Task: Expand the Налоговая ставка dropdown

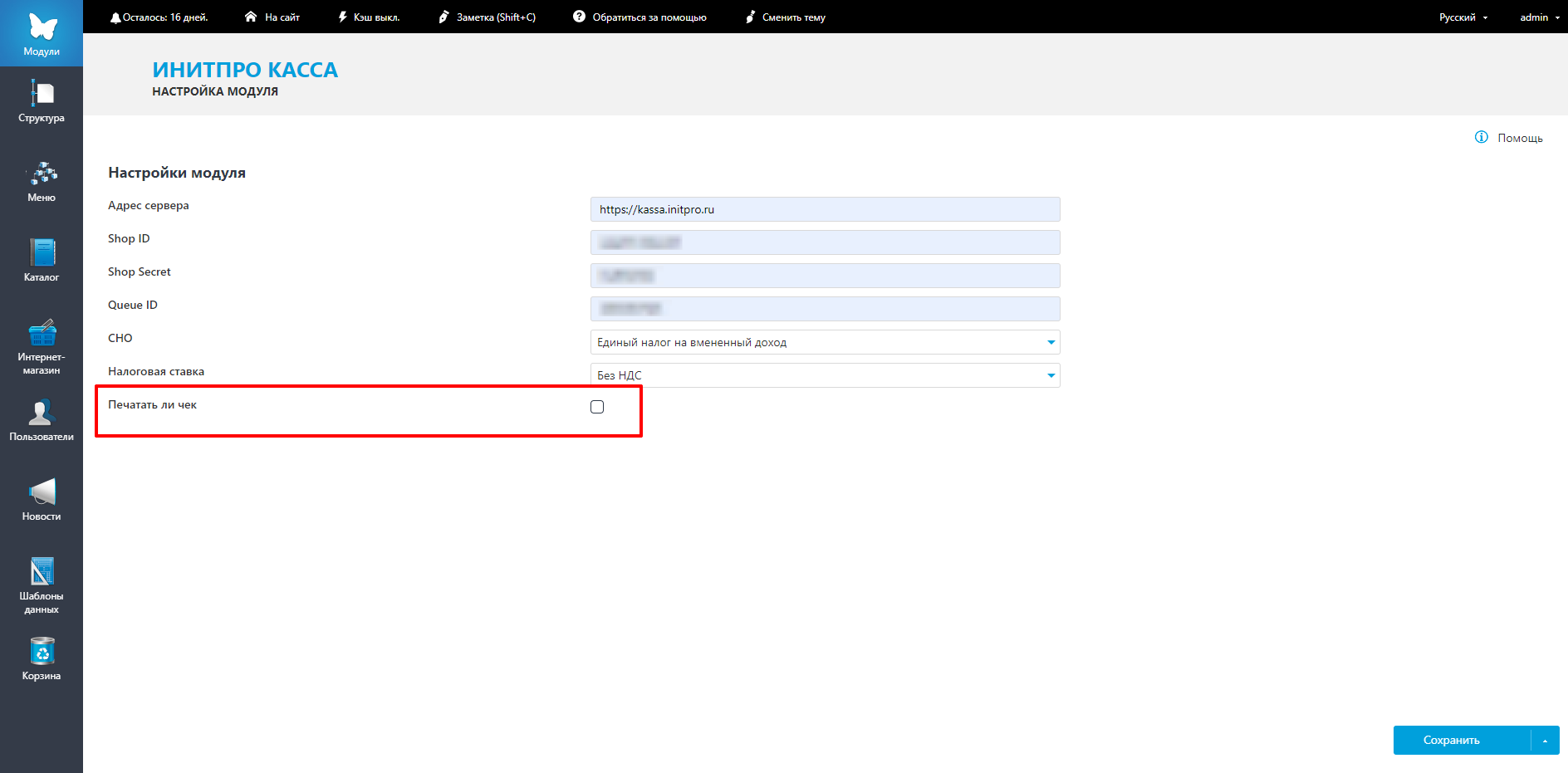Action: (826, 375)
